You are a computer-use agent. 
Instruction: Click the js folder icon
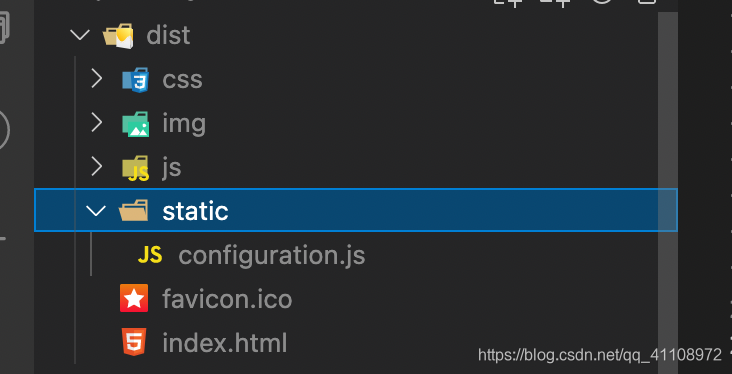click(x=135, y=168)
